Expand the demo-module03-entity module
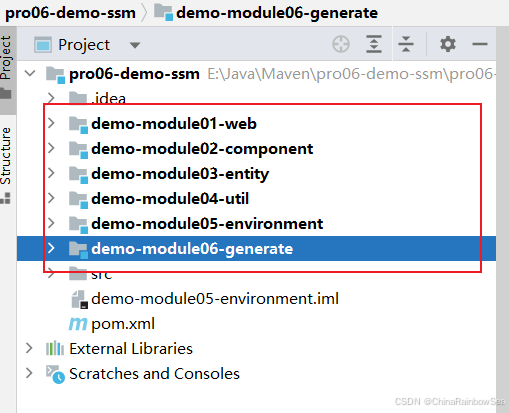 (x=51, y=173)
